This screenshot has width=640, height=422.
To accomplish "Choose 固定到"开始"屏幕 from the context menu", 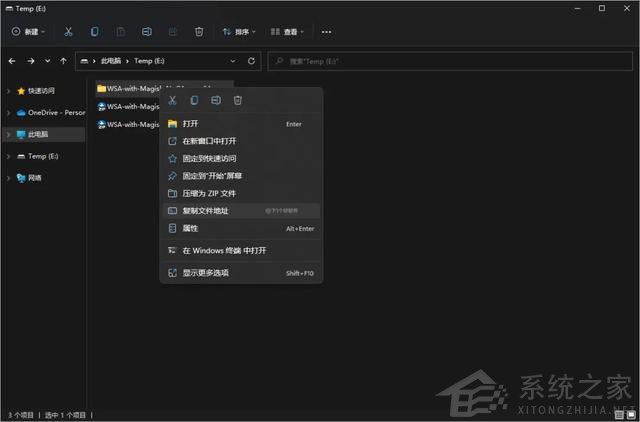I will click(x=241, y=176).
